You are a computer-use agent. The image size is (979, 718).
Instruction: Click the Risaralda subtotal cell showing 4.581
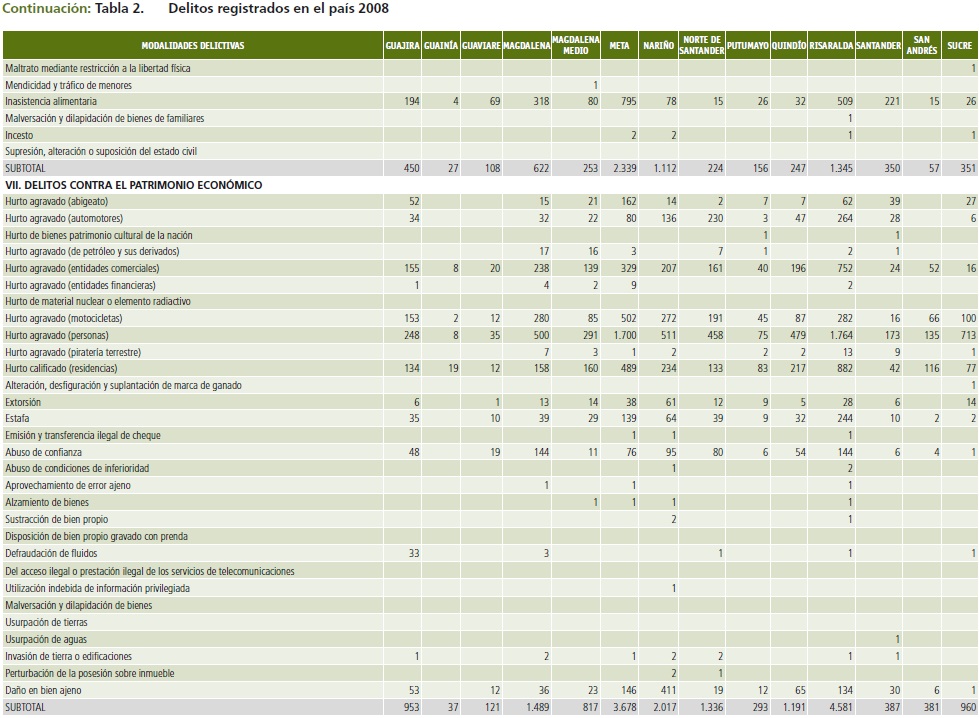pos(836,707)
